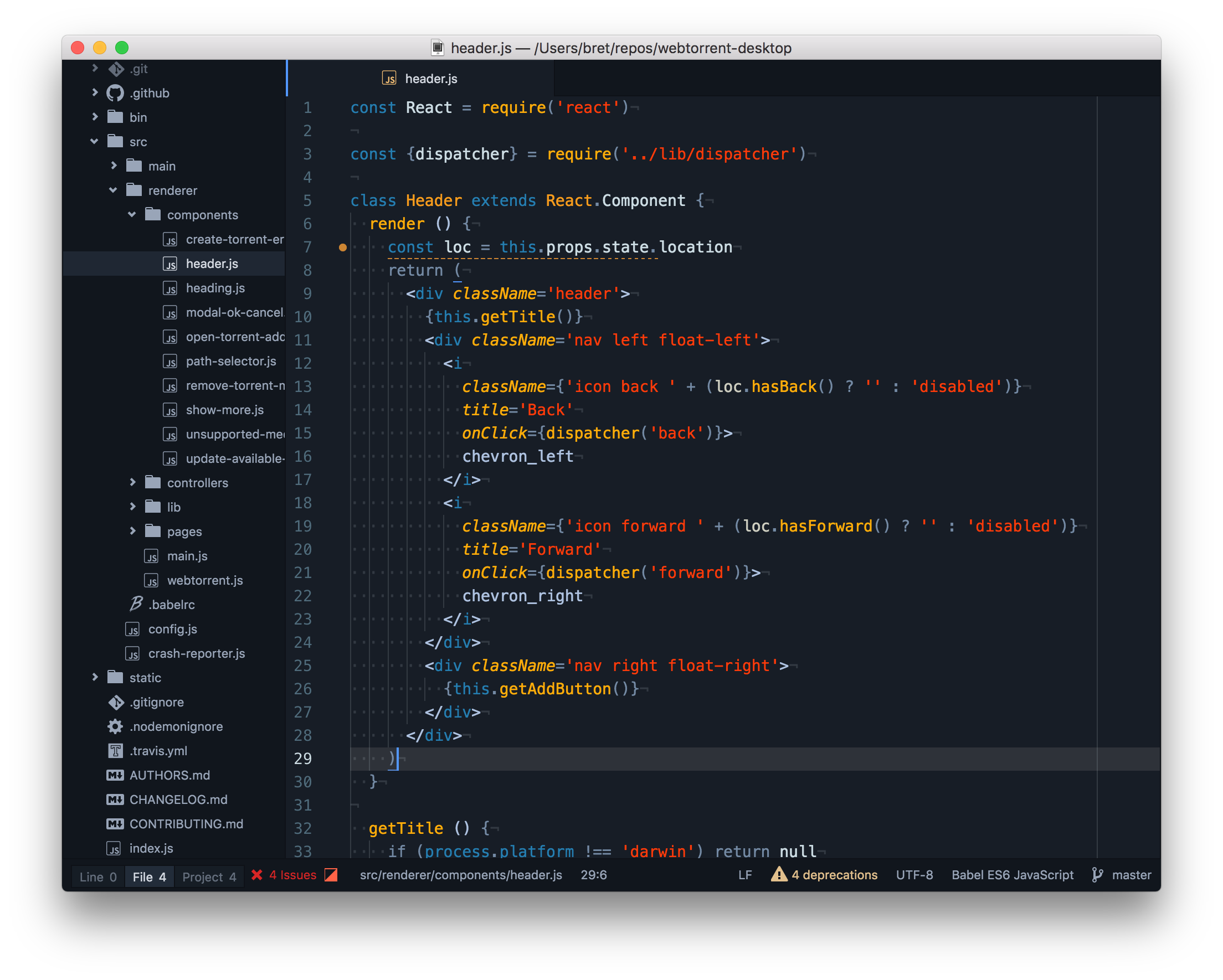Click the JS icon beside path-selector.js
The width and height of the screenshot is (1223, 980).
tap(170, 362)
